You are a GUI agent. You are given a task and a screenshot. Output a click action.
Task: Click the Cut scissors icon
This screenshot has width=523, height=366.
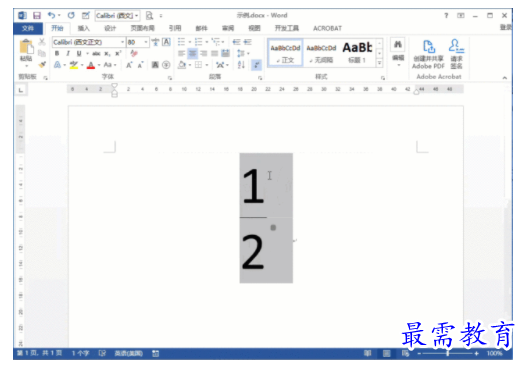pyautogui.click(x=42, y=42)
